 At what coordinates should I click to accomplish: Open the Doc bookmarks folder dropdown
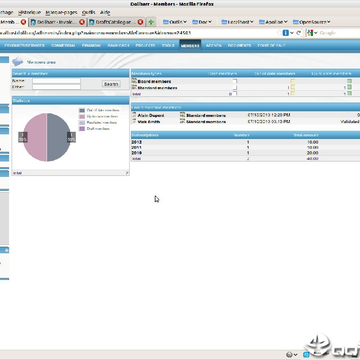[x=202, y=22]
